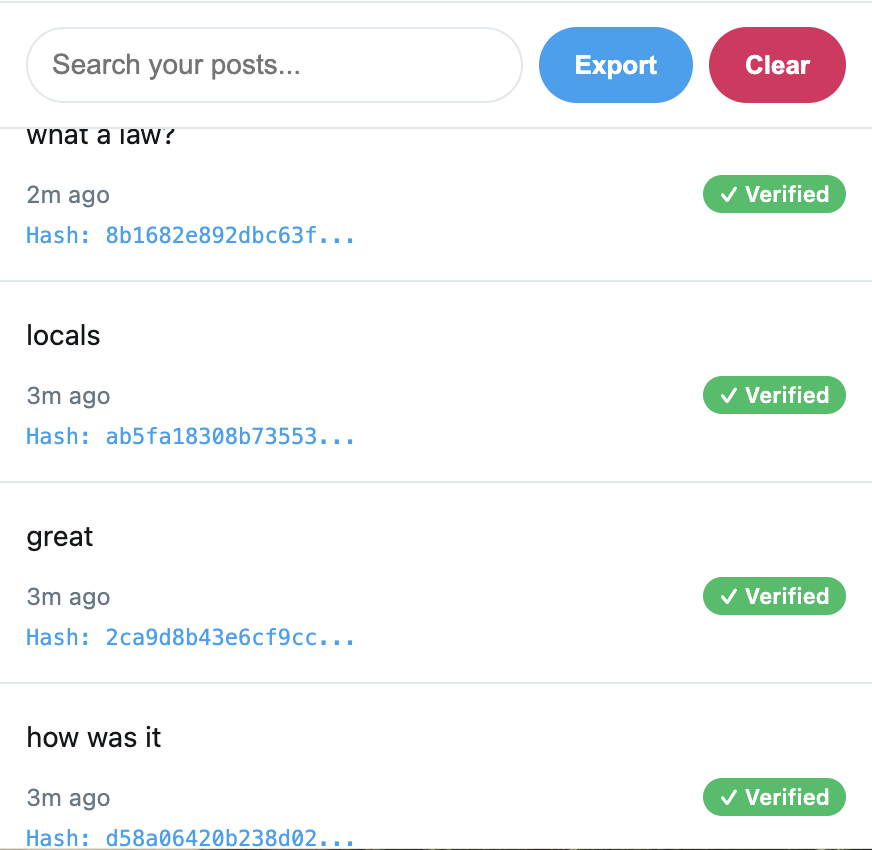This screenshot has width=872, height=850.
Task: Click the search posts input field
Action: click(274, 64)
